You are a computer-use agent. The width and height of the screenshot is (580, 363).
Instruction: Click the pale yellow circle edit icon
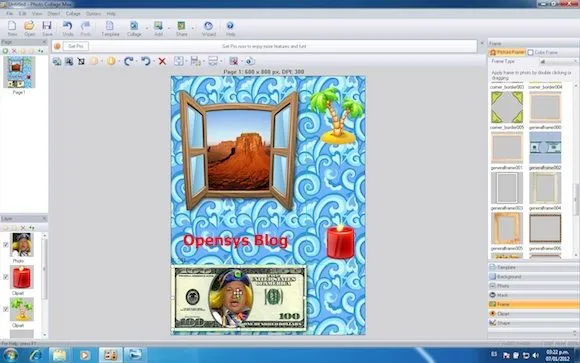point(94,61)
